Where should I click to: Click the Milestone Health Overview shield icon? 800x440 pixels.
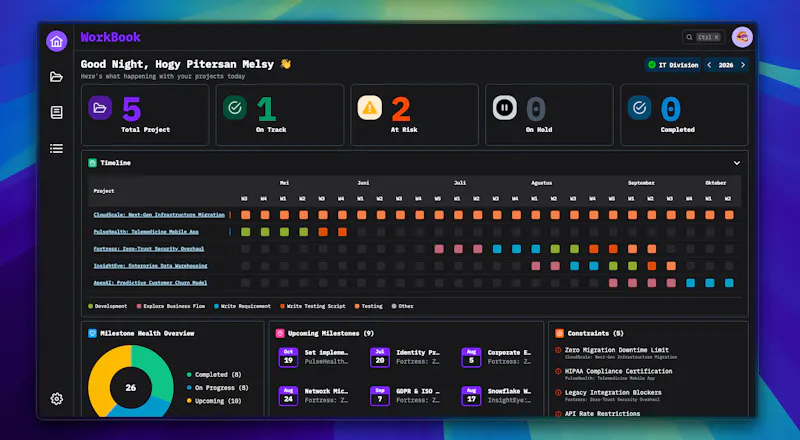[92, 333]
